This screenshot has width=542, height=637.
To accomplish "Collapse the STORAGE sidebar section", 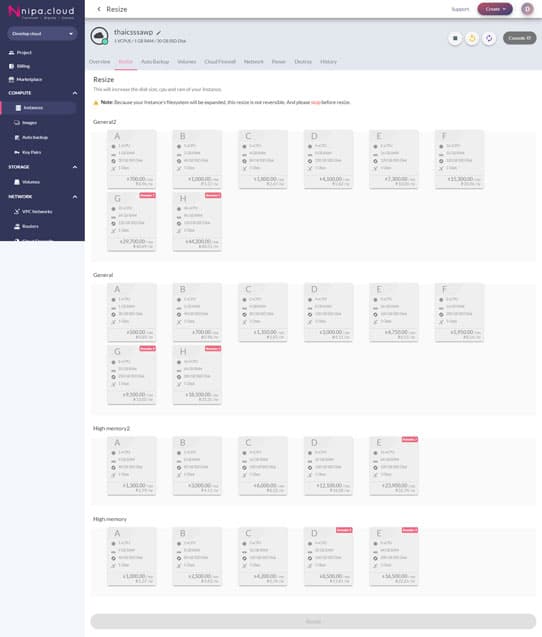I will (x=75, y=167).
